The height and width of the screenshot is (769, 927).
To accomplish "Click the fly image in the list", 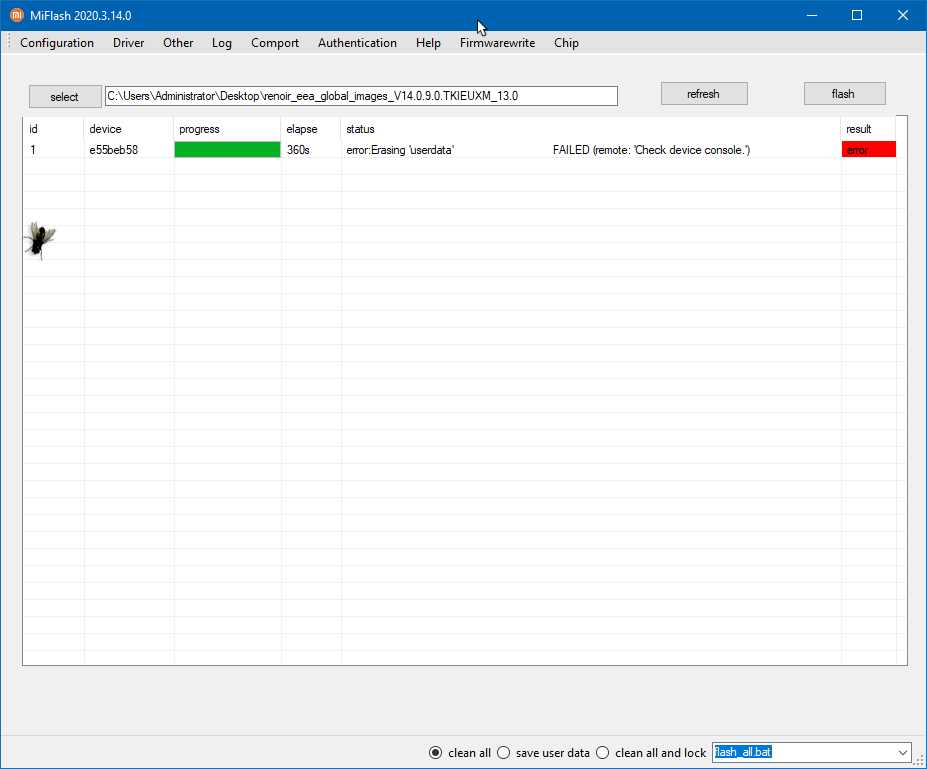I will tap(40, 240).
